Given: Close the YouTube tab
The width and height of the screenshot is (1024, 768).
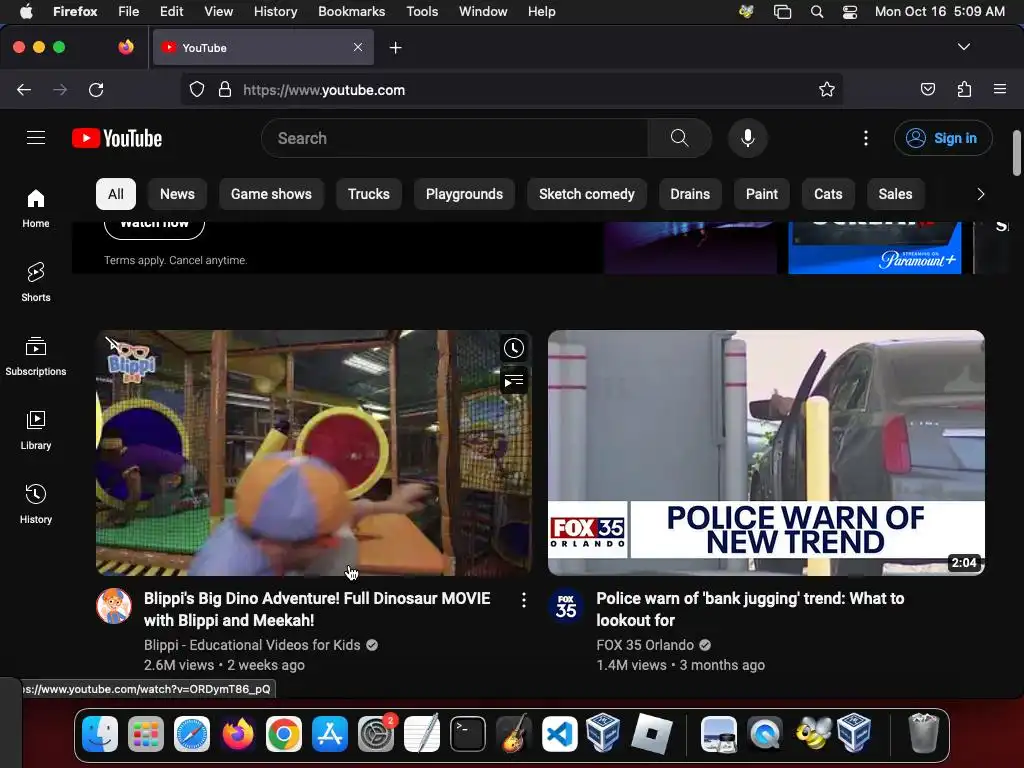Looking at the screenshot, I should [358, 47].
